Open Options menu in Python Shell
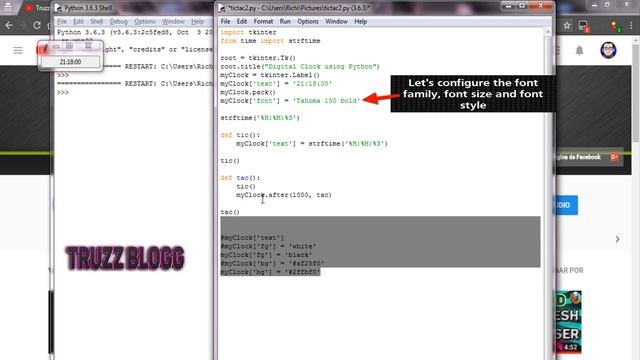The width and height of the screenshot is (640, 360). click(145, 21)
